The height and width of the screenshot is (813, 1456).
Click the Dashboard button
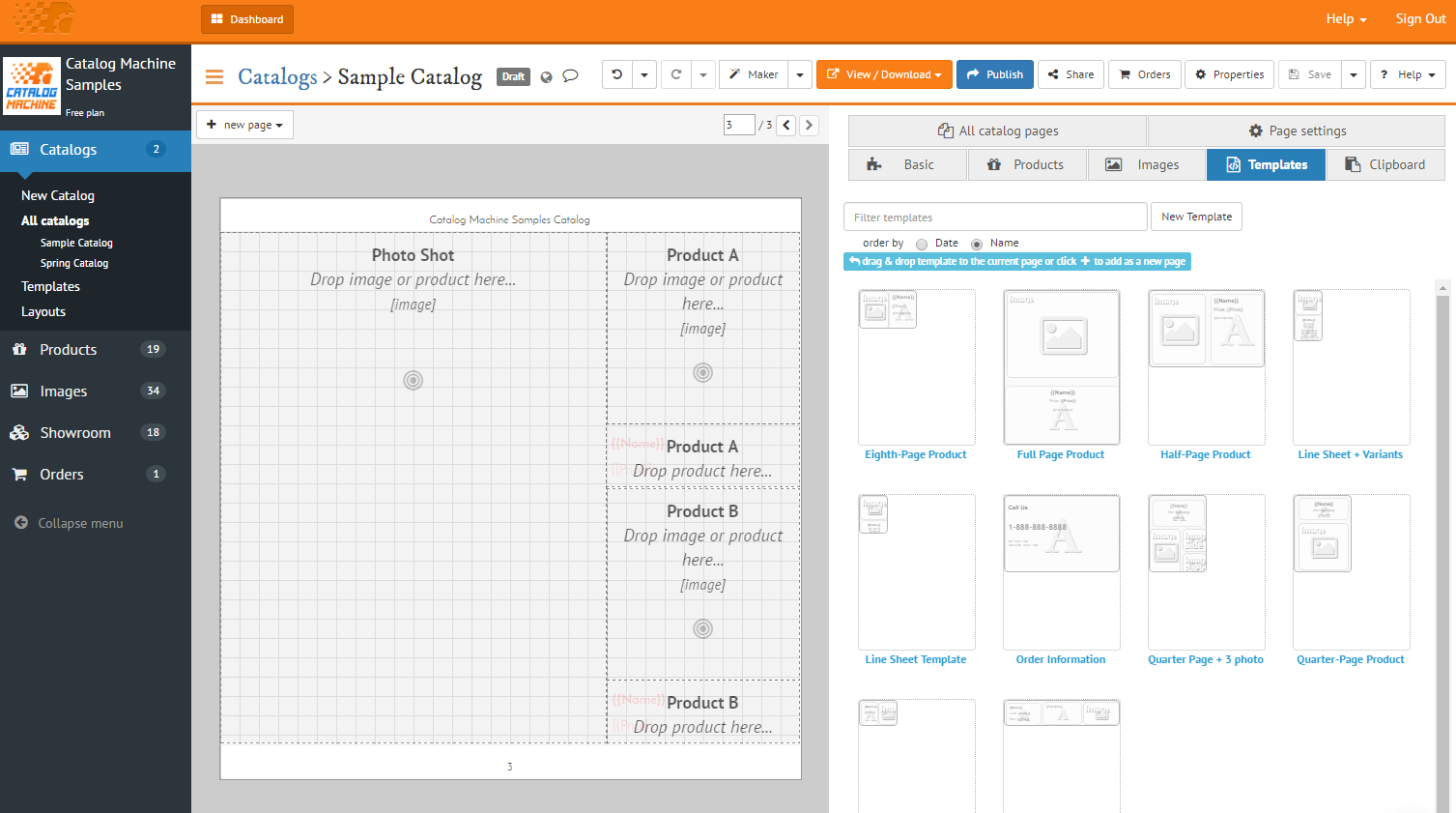pos(247,19)
